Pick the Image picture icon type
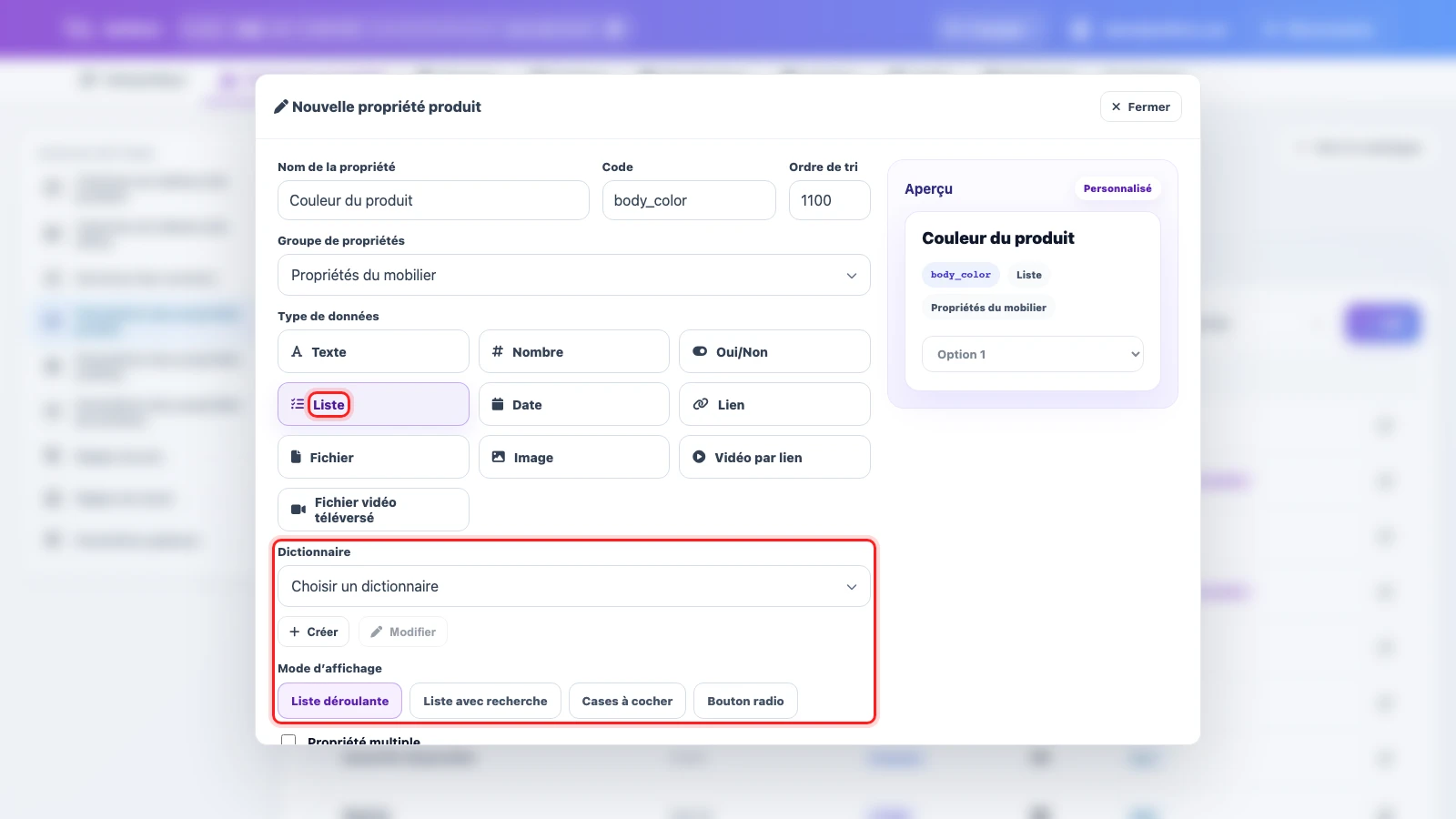Screen dimensions: 1456x819 click(x=498, y=457)
